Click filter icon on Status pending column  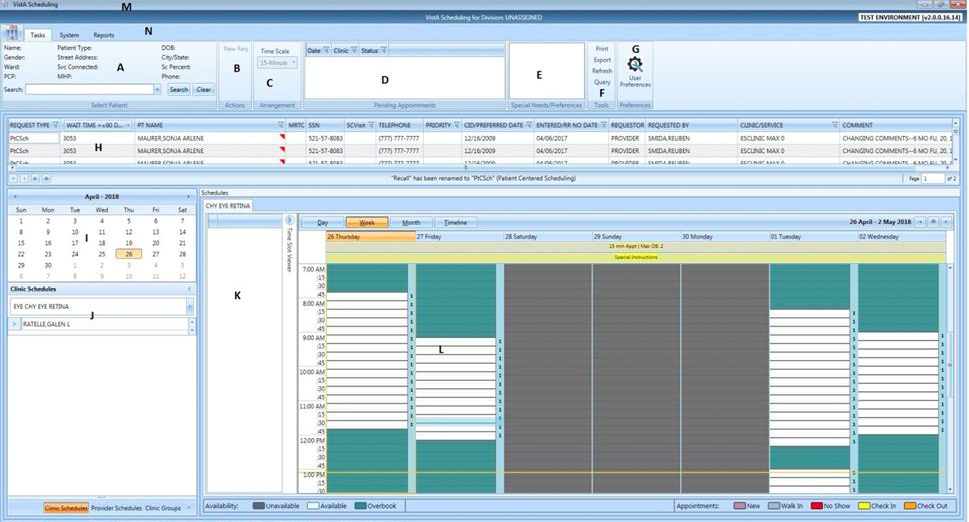(x=384, y=50)
